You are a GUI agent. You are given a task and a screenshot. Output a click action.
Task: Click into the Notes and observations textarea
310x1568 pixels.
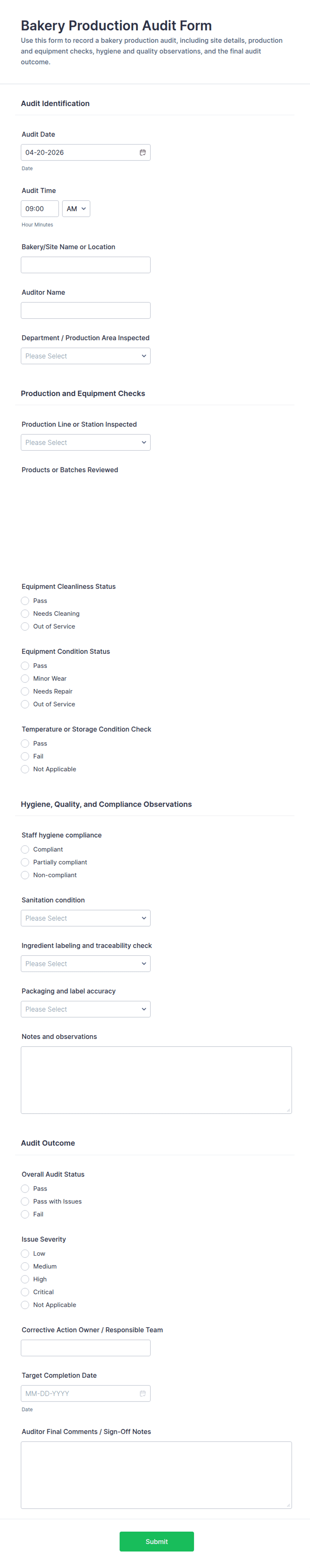pos(156,1080)
